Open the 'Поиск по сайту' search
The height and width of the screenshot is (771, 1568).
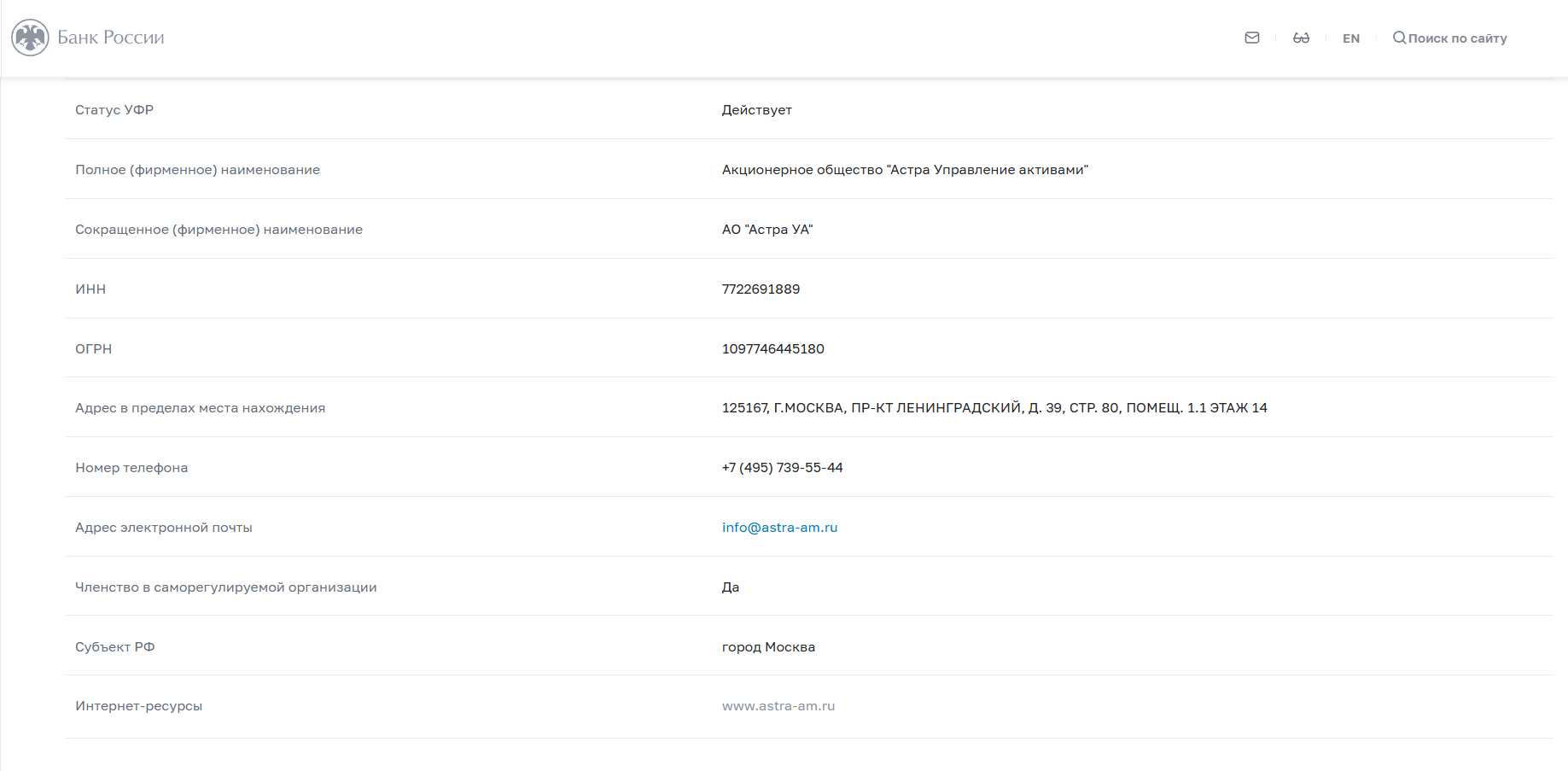click(1457, 38)
